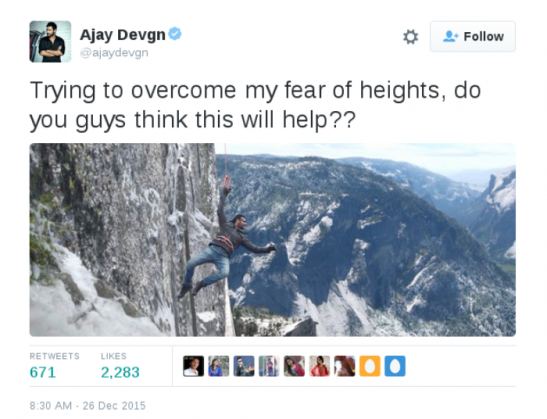
Task: Open the third liker's avatar
Action: tap(244, 366)
